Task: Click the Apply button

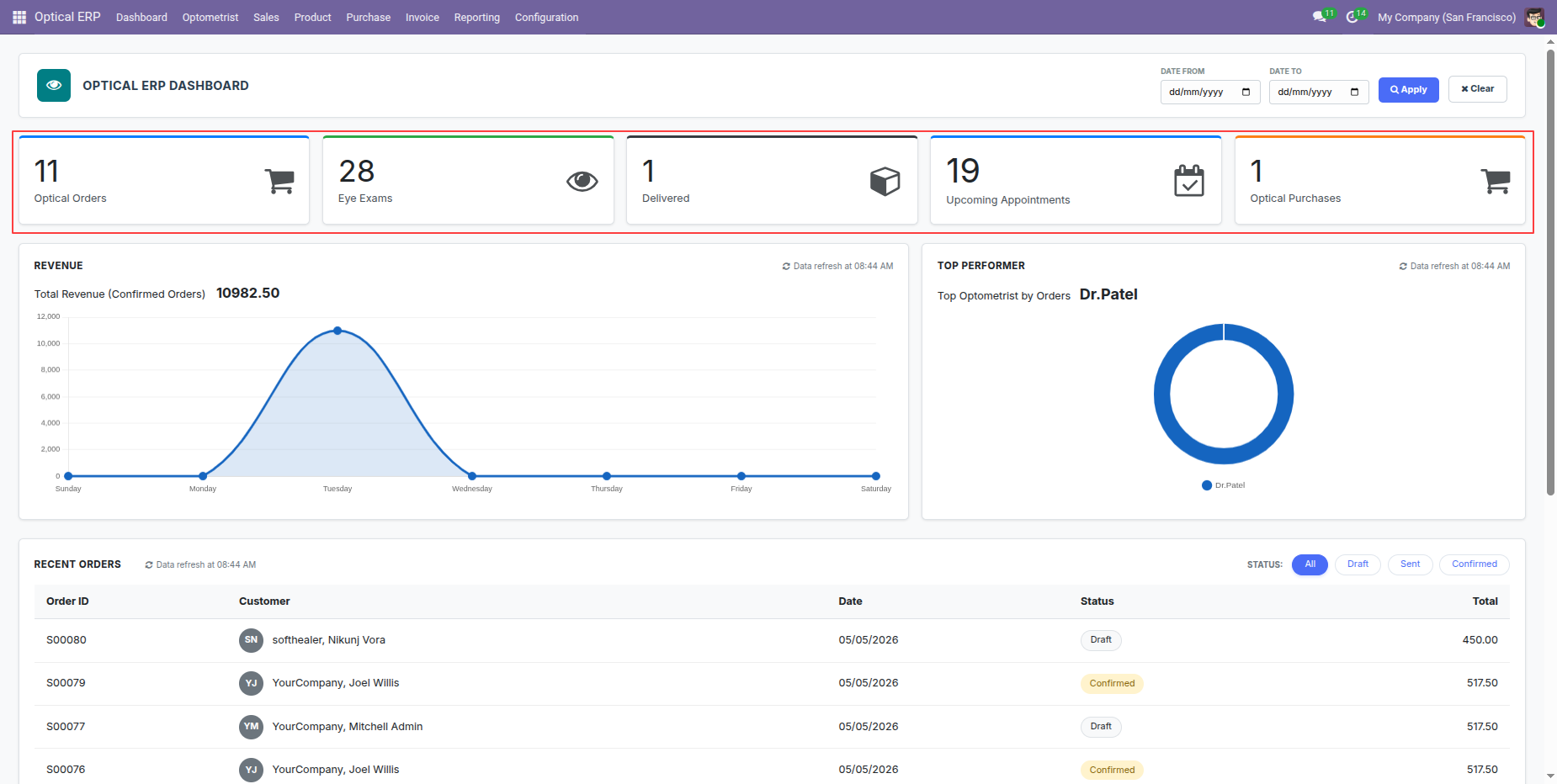Action: (x=1408, y=89)
